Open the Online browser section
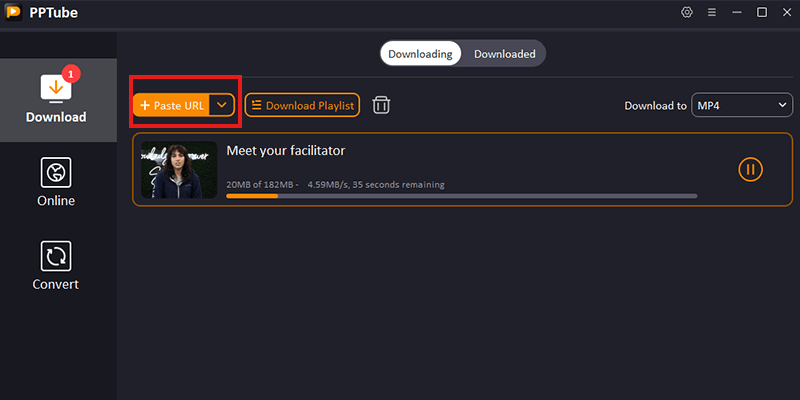 [x=56, y=182]
